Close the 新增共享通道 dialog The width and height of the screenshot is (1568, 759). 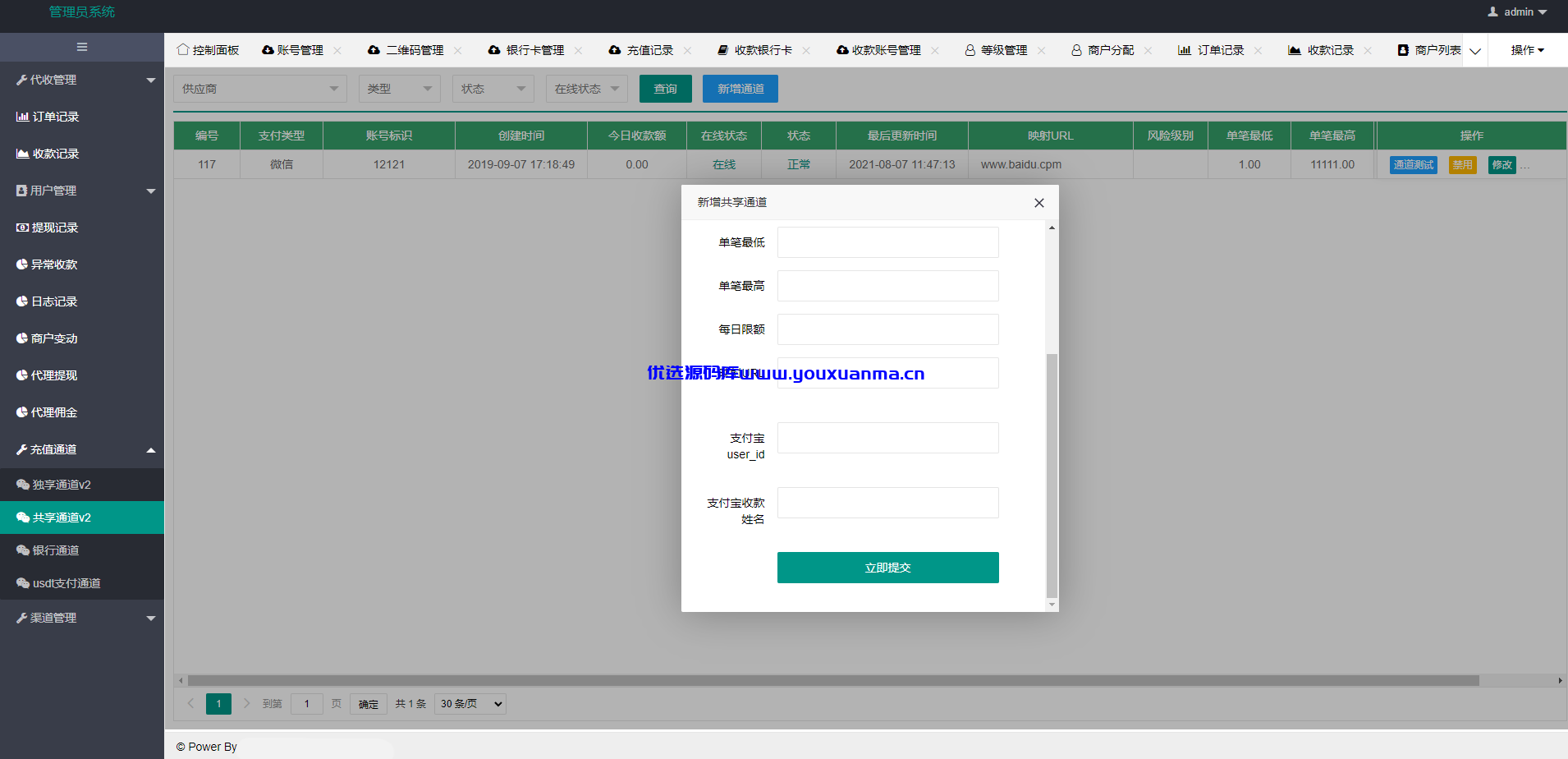(x=1039, y=203)
